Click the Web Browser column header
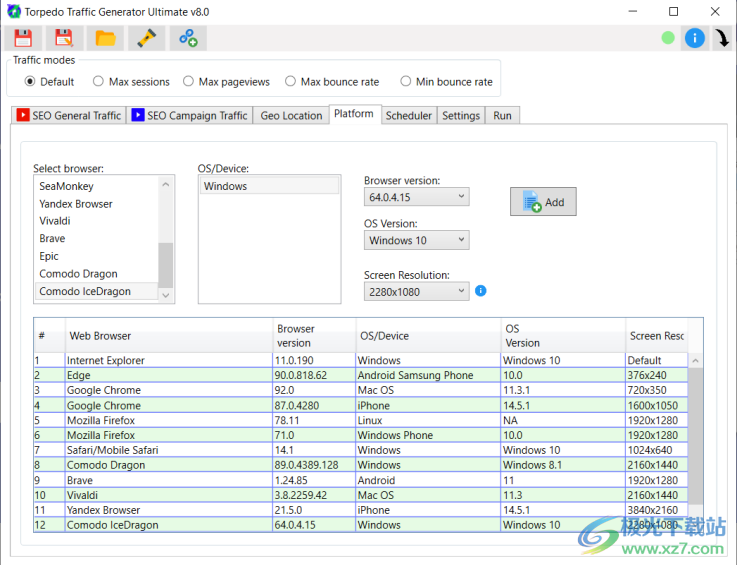737x565 pixels. tap(169, 336)
